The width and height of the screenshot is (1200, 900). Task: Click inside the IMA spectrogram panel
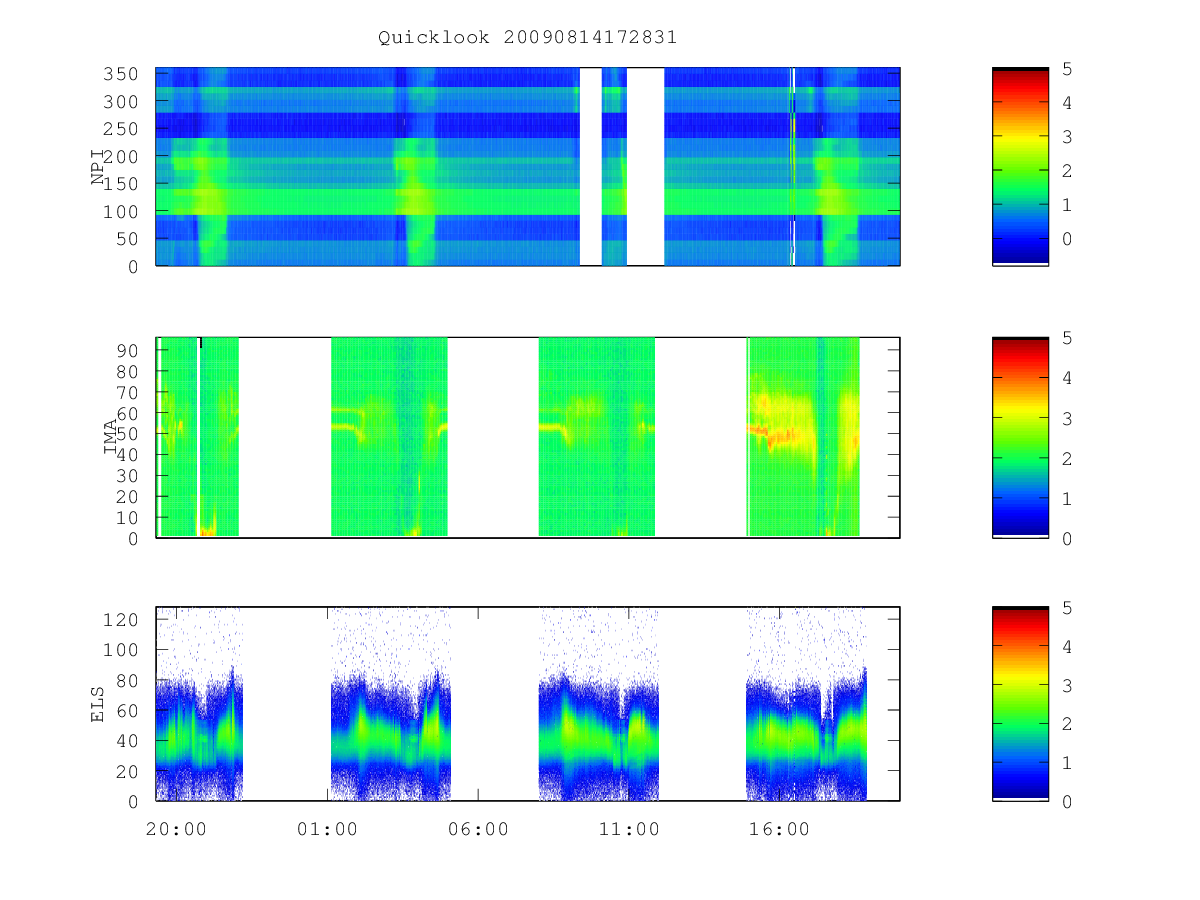coord(528,438)
